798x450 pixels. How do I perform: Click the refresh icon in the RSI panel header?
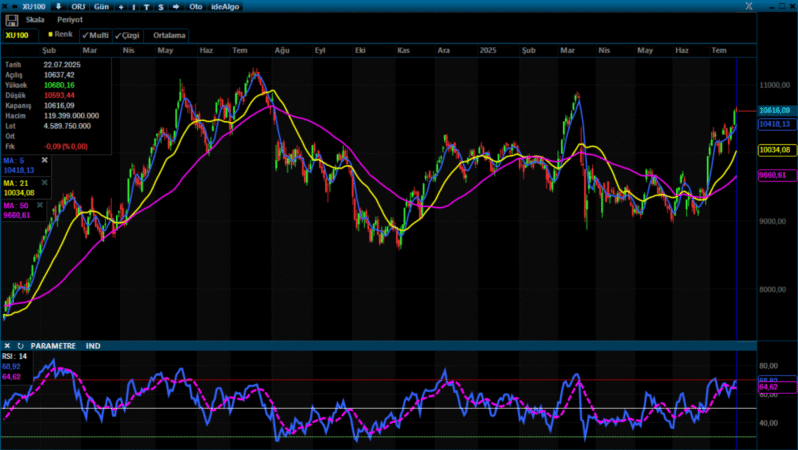pyautogui.click(x=20, y=346)
